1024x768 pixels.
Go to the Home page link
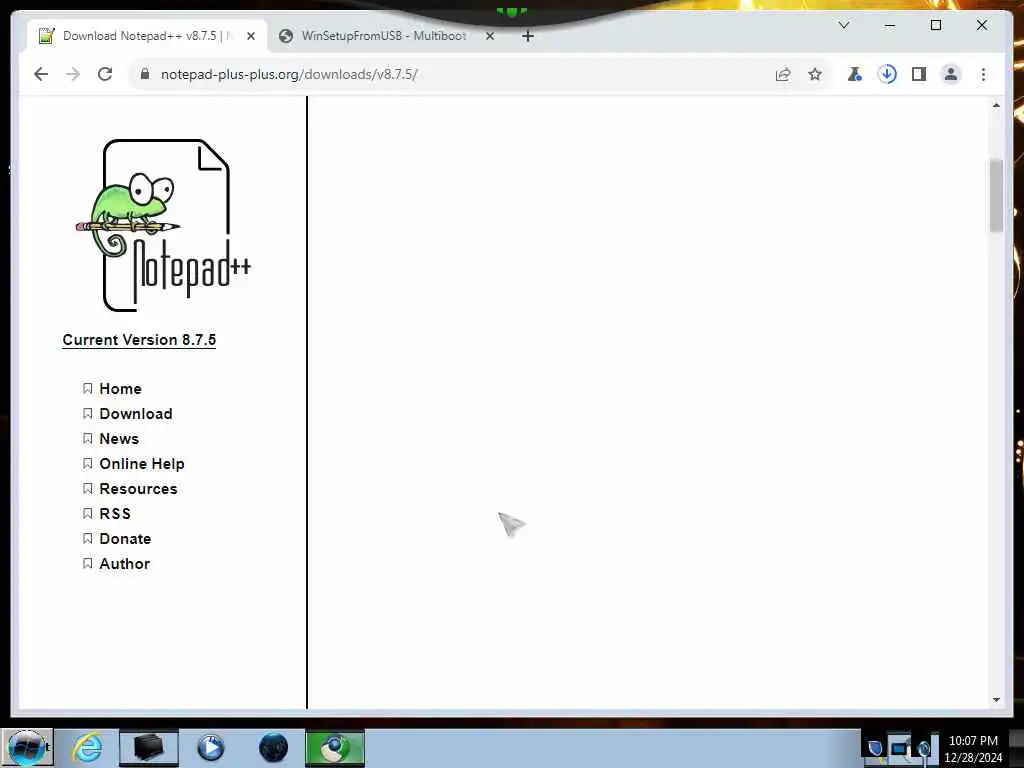pos(120,389)
